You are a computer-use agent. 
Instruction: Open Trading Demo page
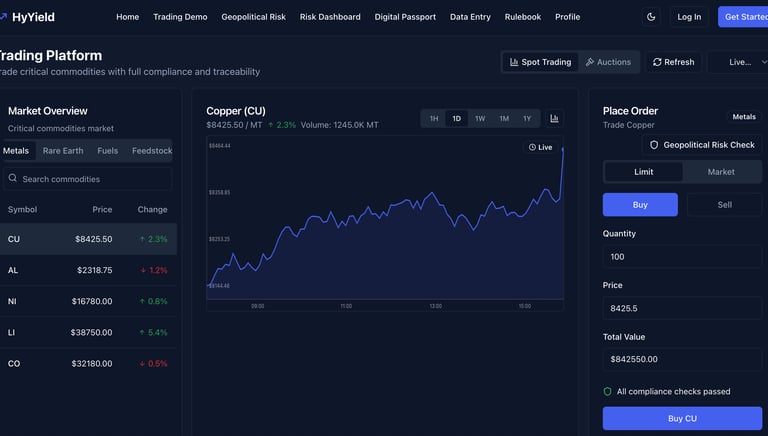point(180,17)
